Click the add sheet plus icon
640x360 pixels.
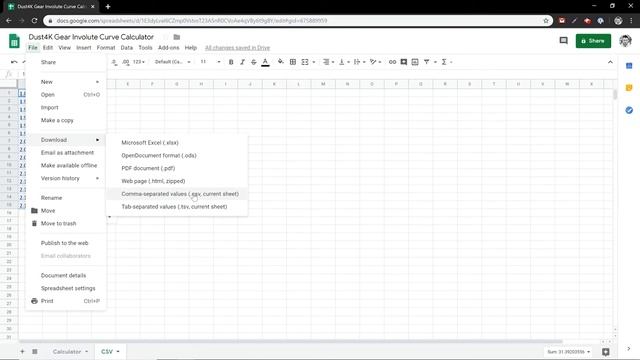[x=22, y=351]
